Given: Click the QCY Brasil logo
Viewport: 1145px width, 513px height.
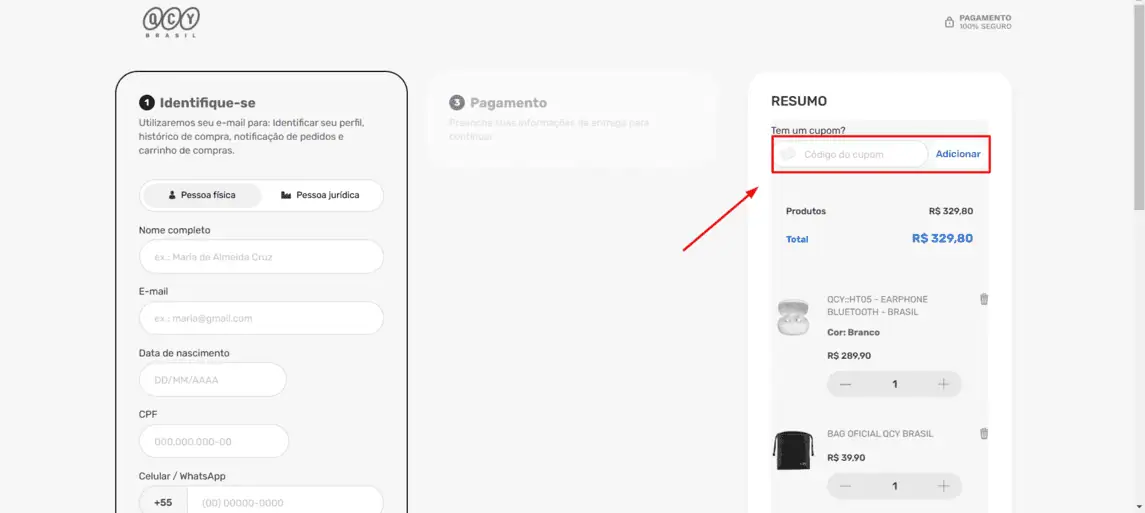Looking at the screenshot, I should tap(171, 22).
